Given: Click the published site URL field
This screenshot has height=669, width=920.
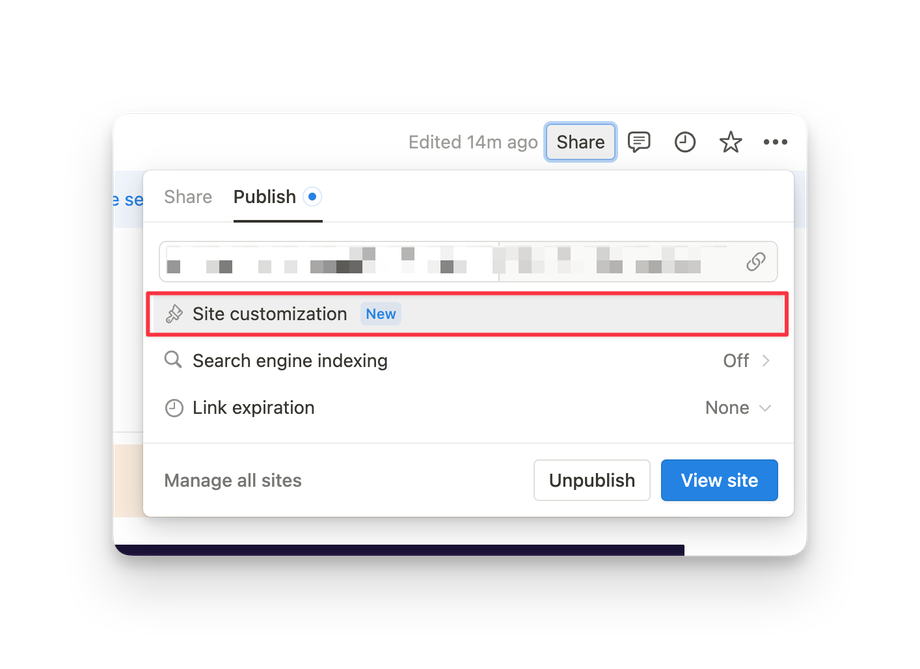Looking at the screenshot, I should pyautogui.click(x=450, y=262).
